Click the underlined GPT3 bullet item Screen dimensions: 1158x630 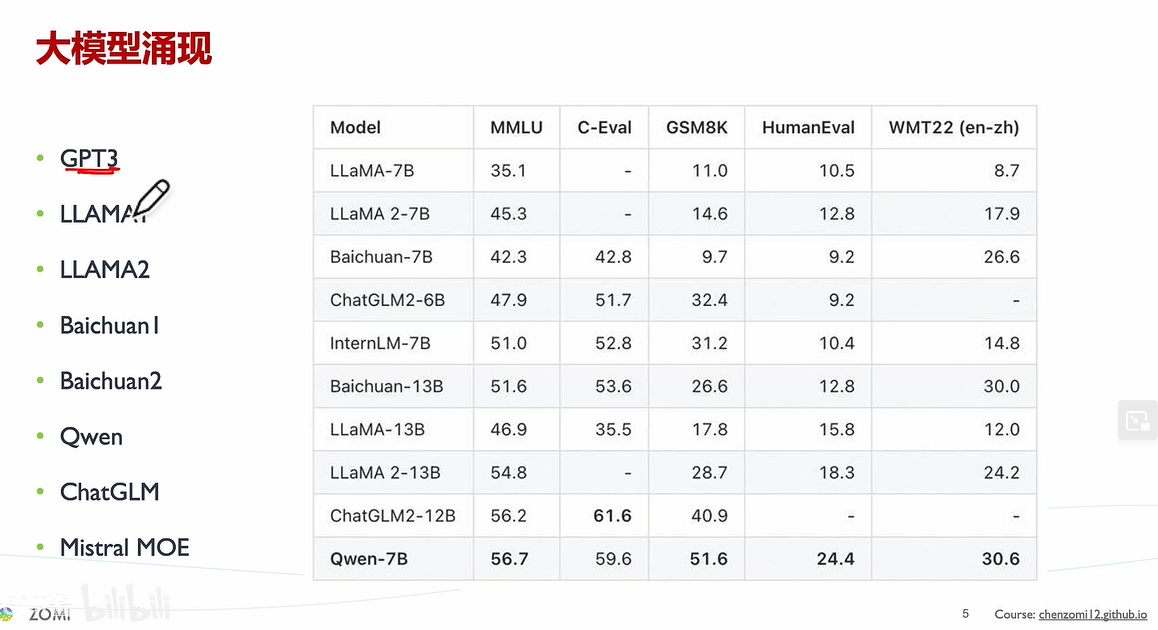[89, 158]
